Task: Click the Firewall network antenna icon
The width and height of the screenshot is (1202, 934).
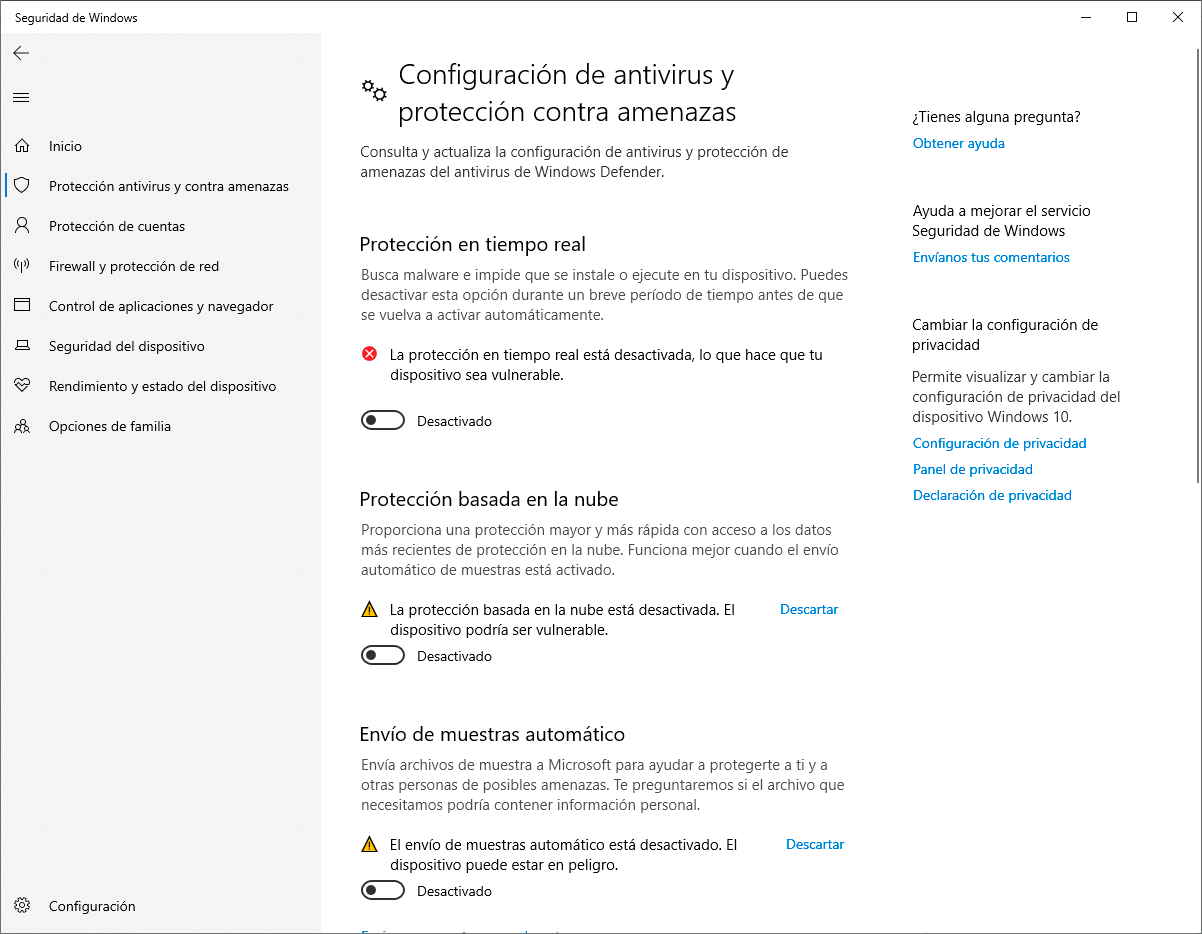Action: pos(22,266)
